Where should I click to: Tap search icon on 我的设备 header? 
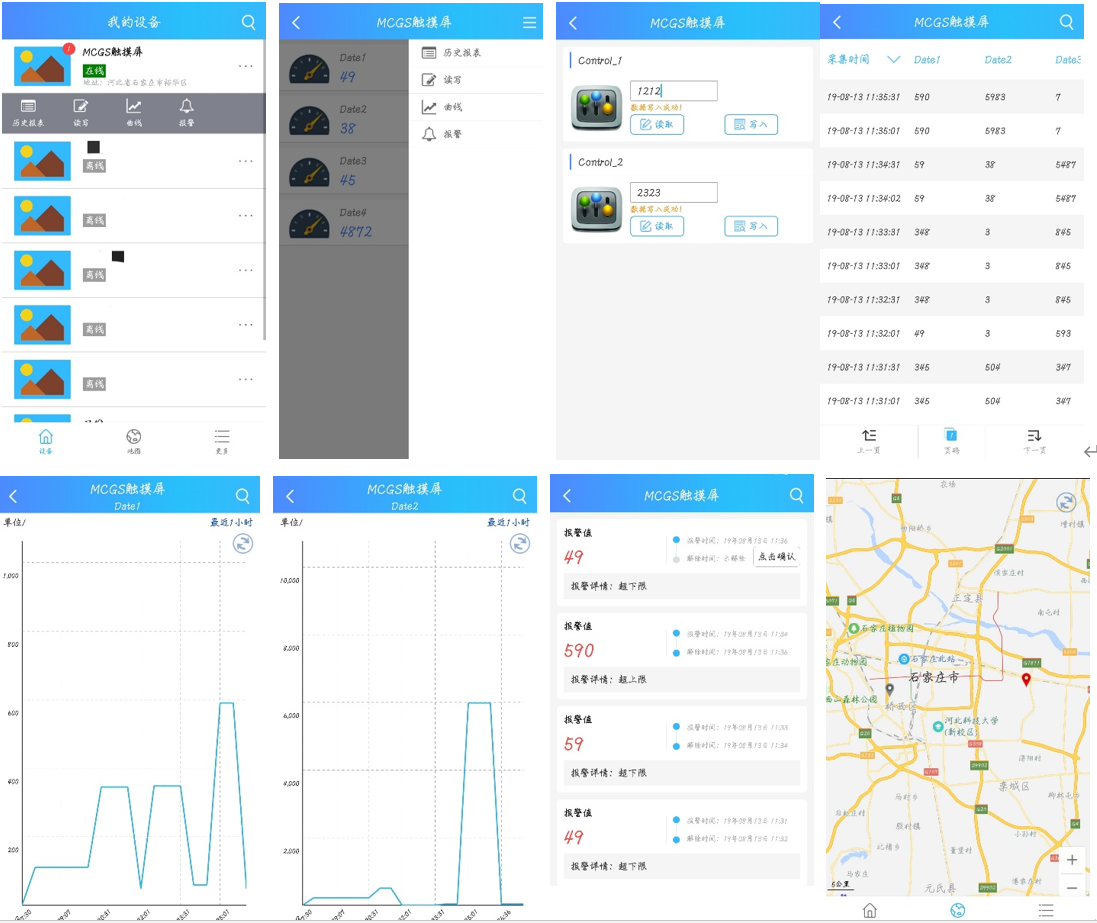(248, 22)
